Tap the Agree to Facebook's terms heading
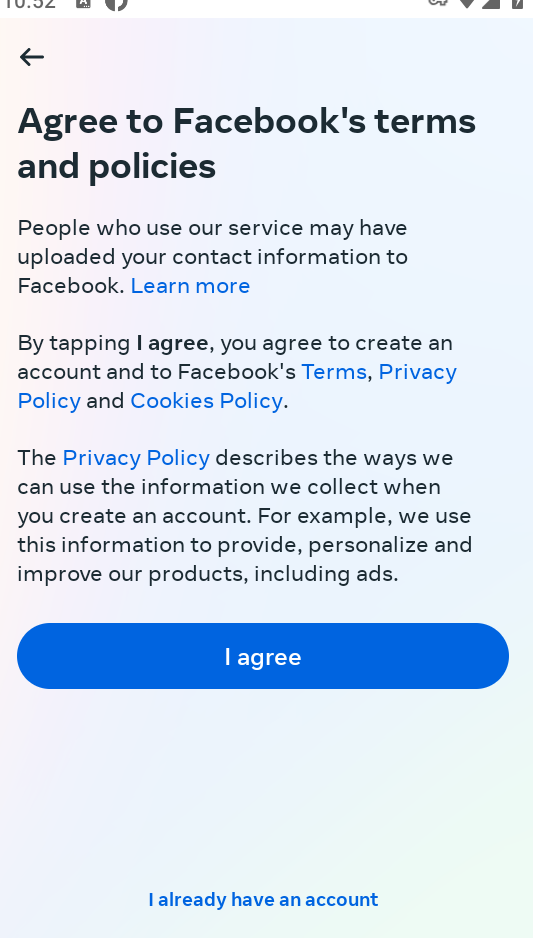The height and width of the screenshot is (938, 533). coord(246,144)
